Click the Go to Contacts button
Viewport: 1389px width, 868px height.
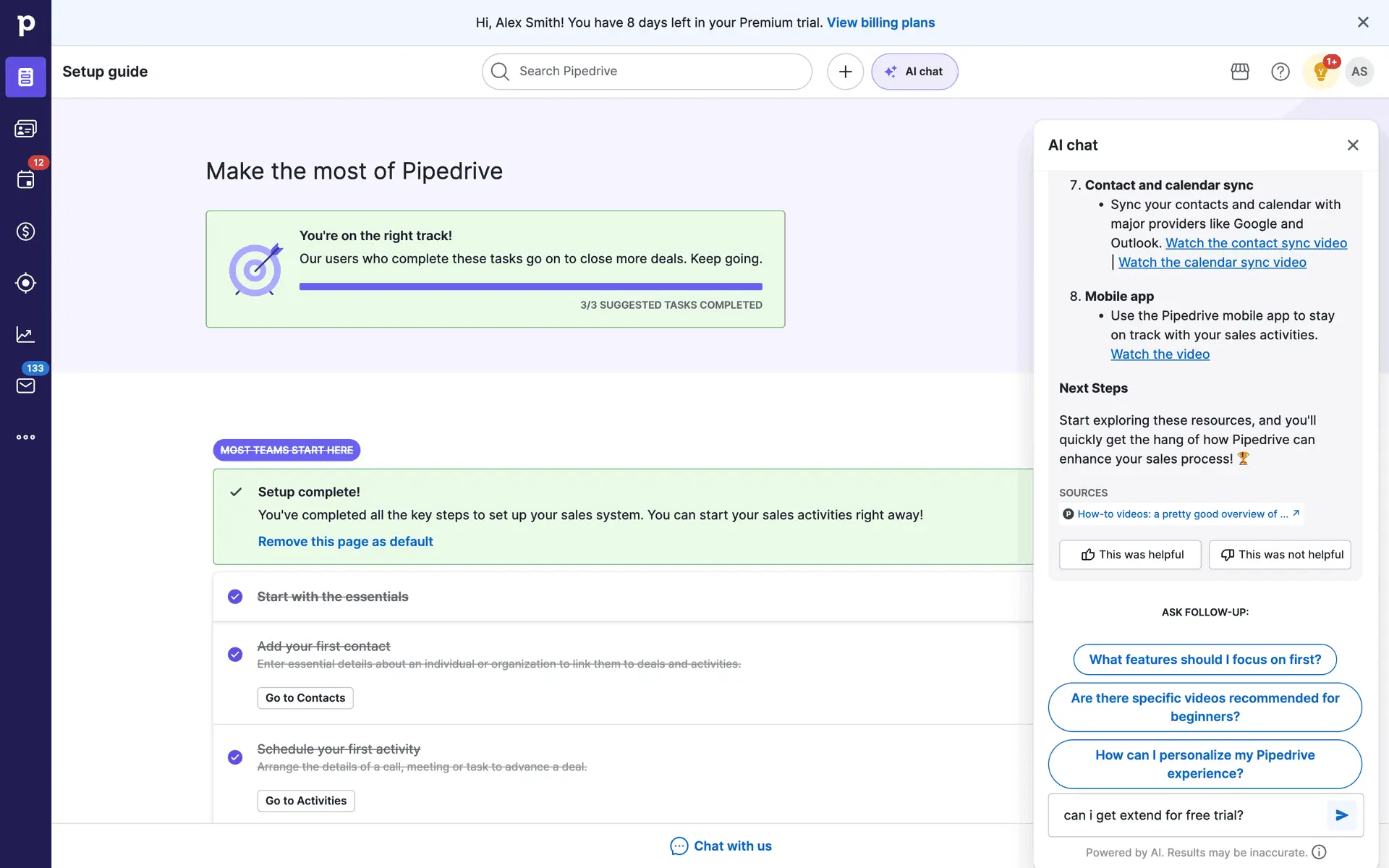pyautogui.click(x=305, y=698)
